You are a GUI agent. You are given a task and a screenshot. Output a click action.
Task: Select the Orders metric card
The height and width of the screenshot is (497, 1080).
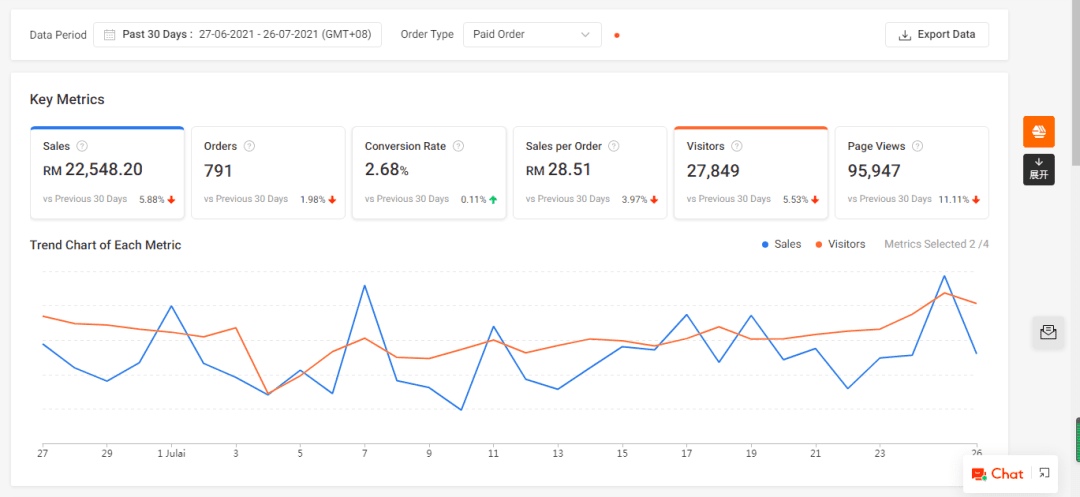pyautogui.click(x=268, y=172)
